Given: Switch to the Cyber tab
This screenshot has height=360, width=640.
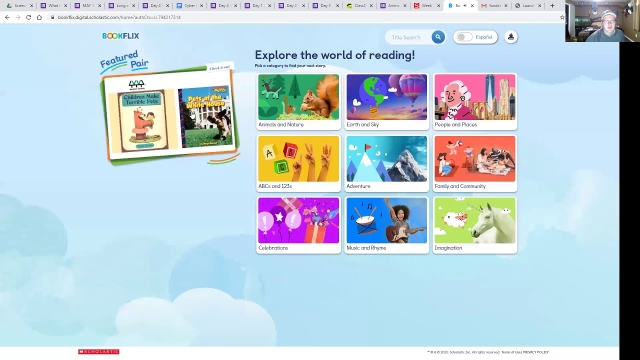Looking at the screenshot, I should [x=190, y=5].
